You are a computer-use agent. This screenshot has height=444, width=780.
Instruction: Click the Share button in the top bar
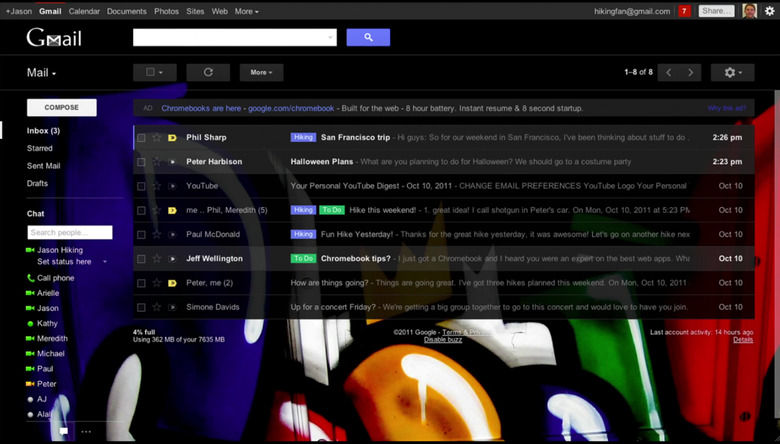pyautogui.click(x=716, y=11)
